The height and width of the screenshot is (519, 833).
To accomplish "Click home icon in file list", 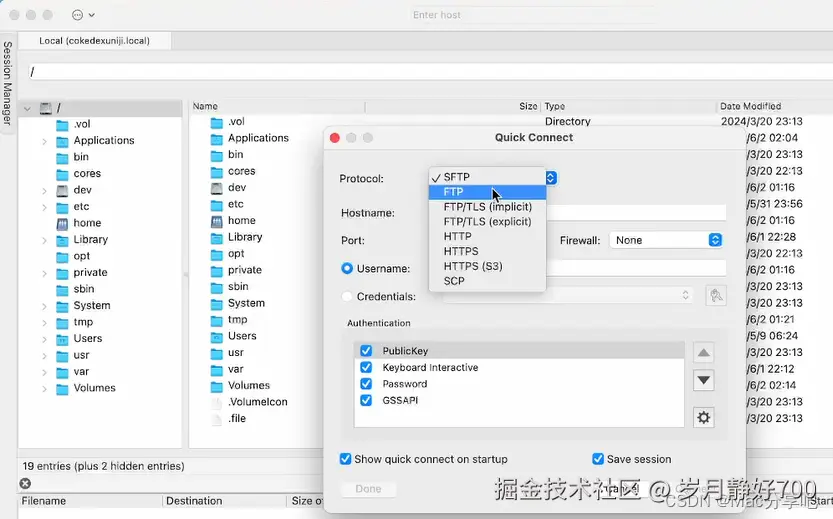I will [217, 221].
